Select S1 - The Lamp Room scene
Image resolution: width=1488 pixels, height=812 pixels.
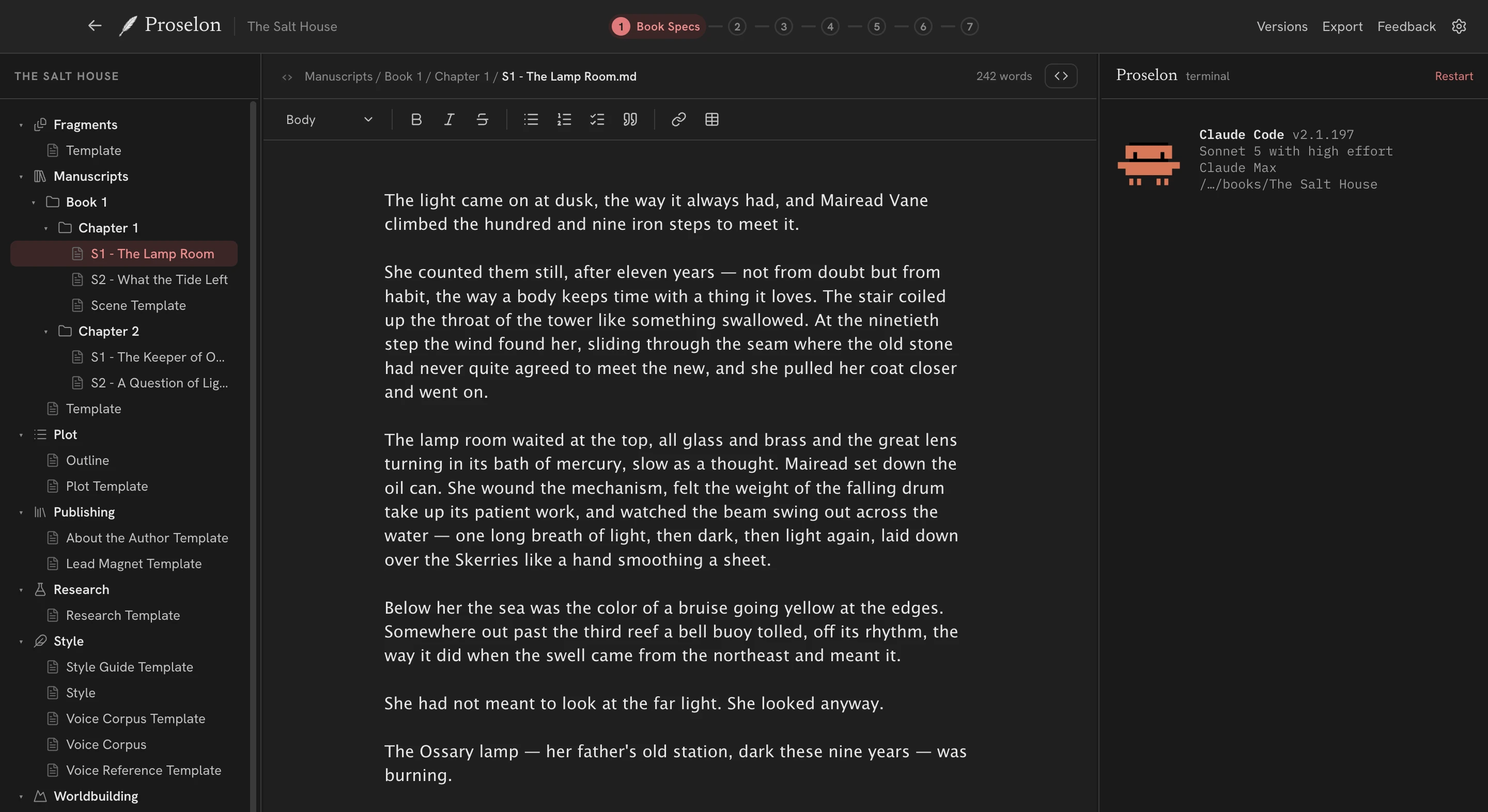(124, 254)
